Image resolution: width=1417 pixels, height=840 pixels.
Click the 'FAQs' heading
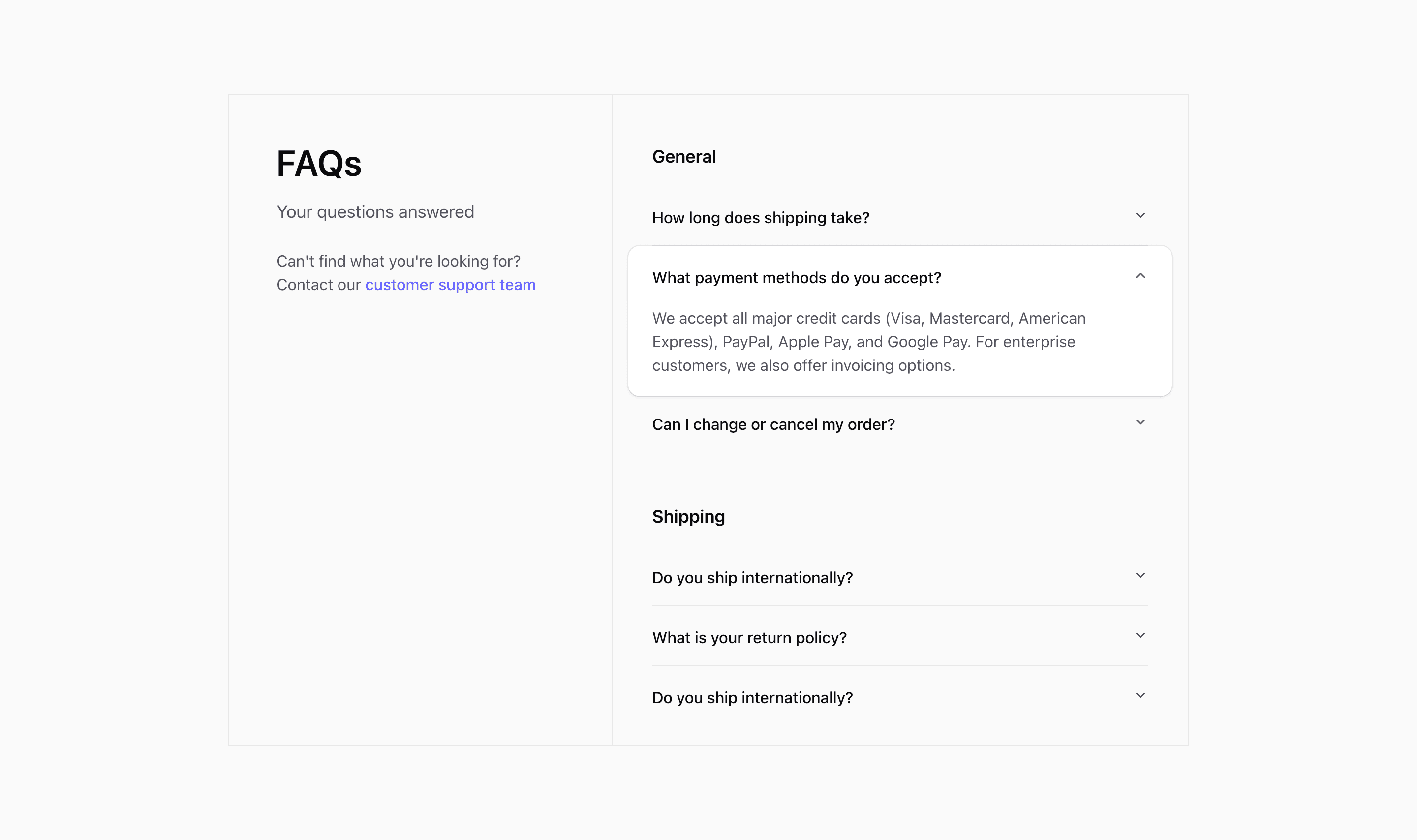click(x=319, y=164)
